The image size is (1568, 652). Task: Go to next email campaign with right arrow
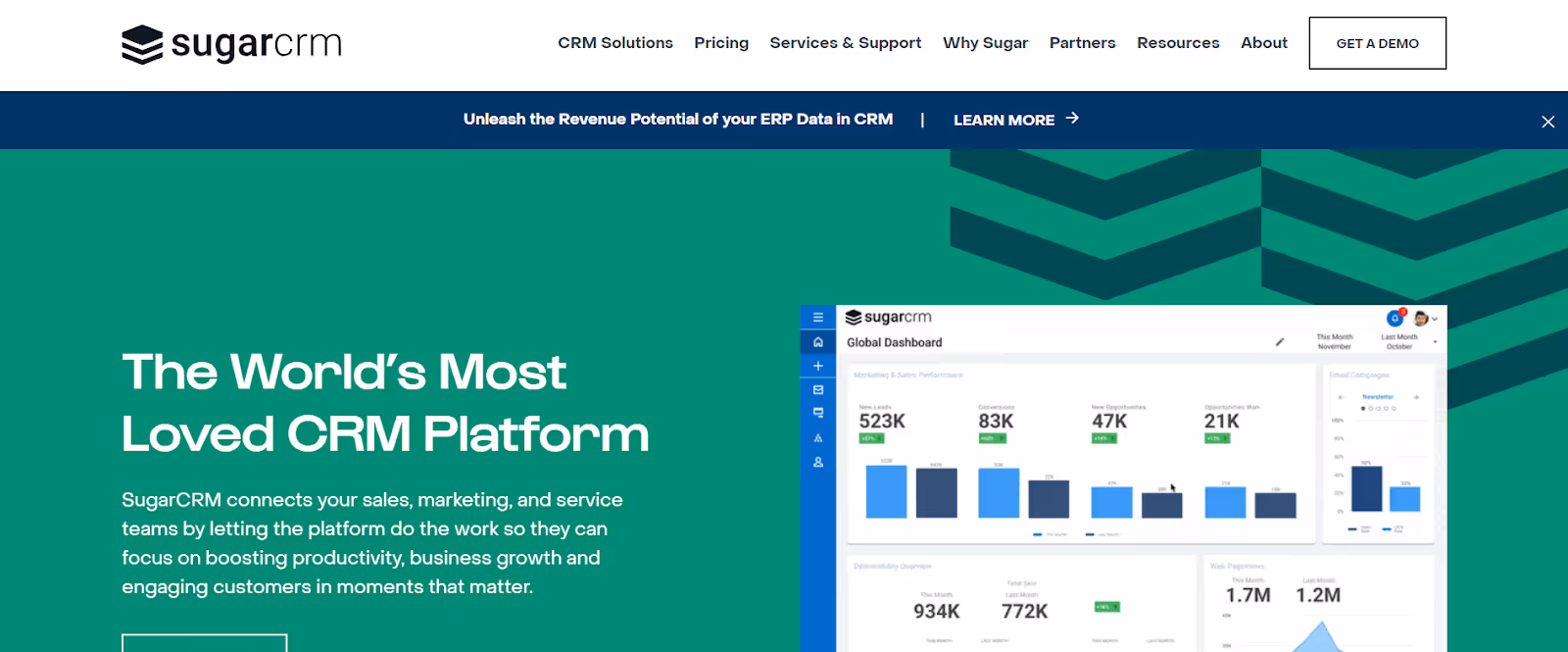tap(1415, 397)
